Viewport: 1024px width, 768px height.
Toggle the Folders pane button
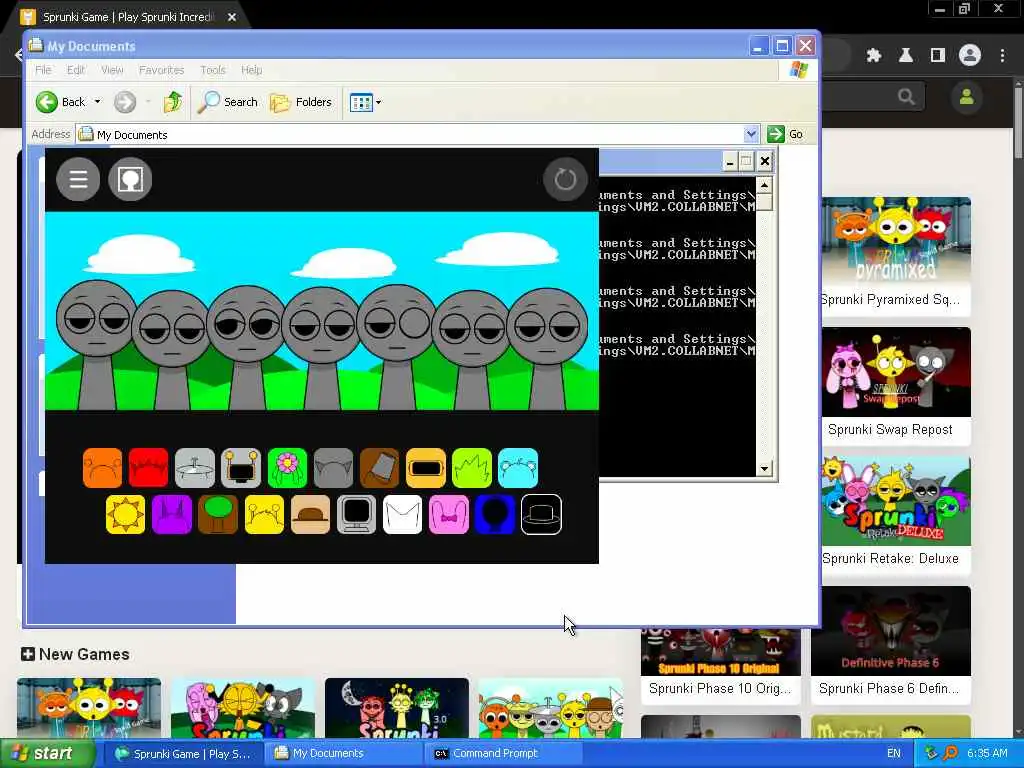coord(301,102)
